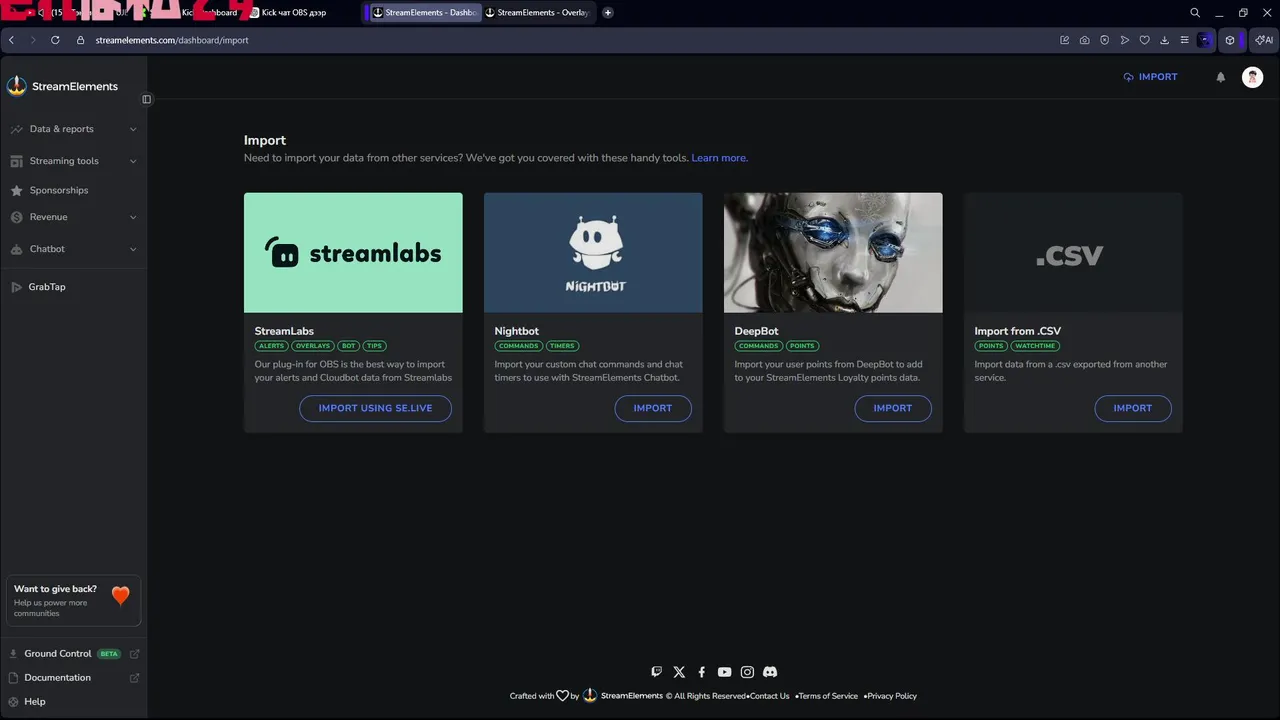Open the X social icon in footer

(679, 672)
